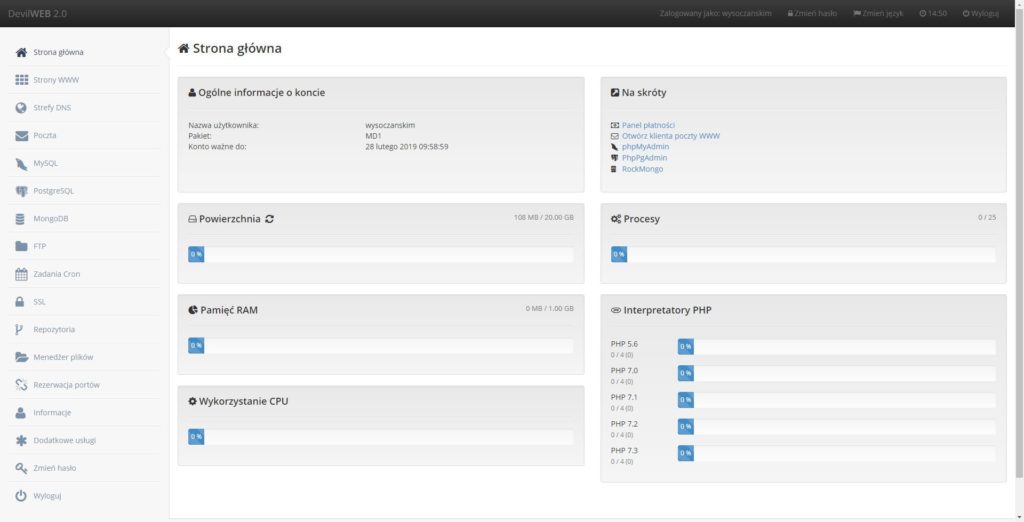Click the database icon beside RockMongo shortcut
The height and width of the screenshot is (522, 1024).
[x=614, y=169]
